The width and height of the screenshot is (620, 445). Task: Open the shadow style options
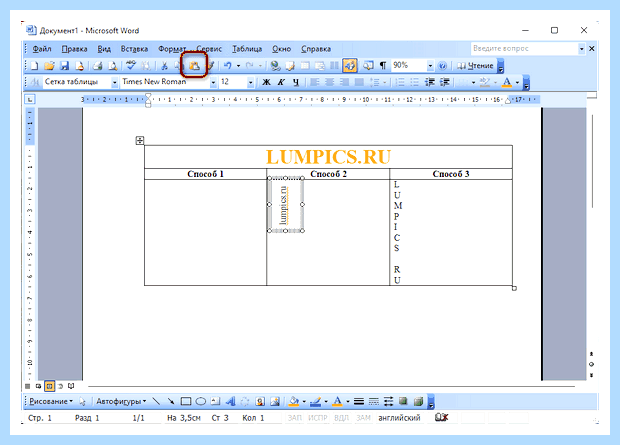[403, 401]
